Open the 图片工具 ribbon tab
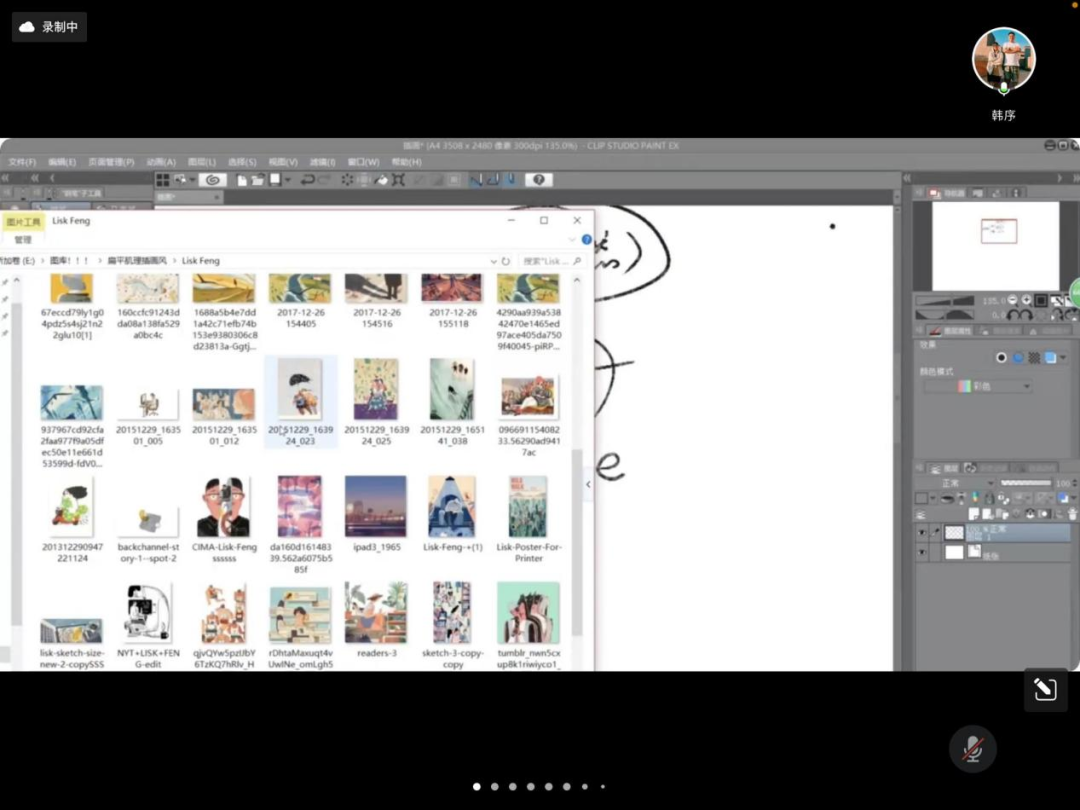This screenshot has height=810, width=1080. [x=23, y=221]
